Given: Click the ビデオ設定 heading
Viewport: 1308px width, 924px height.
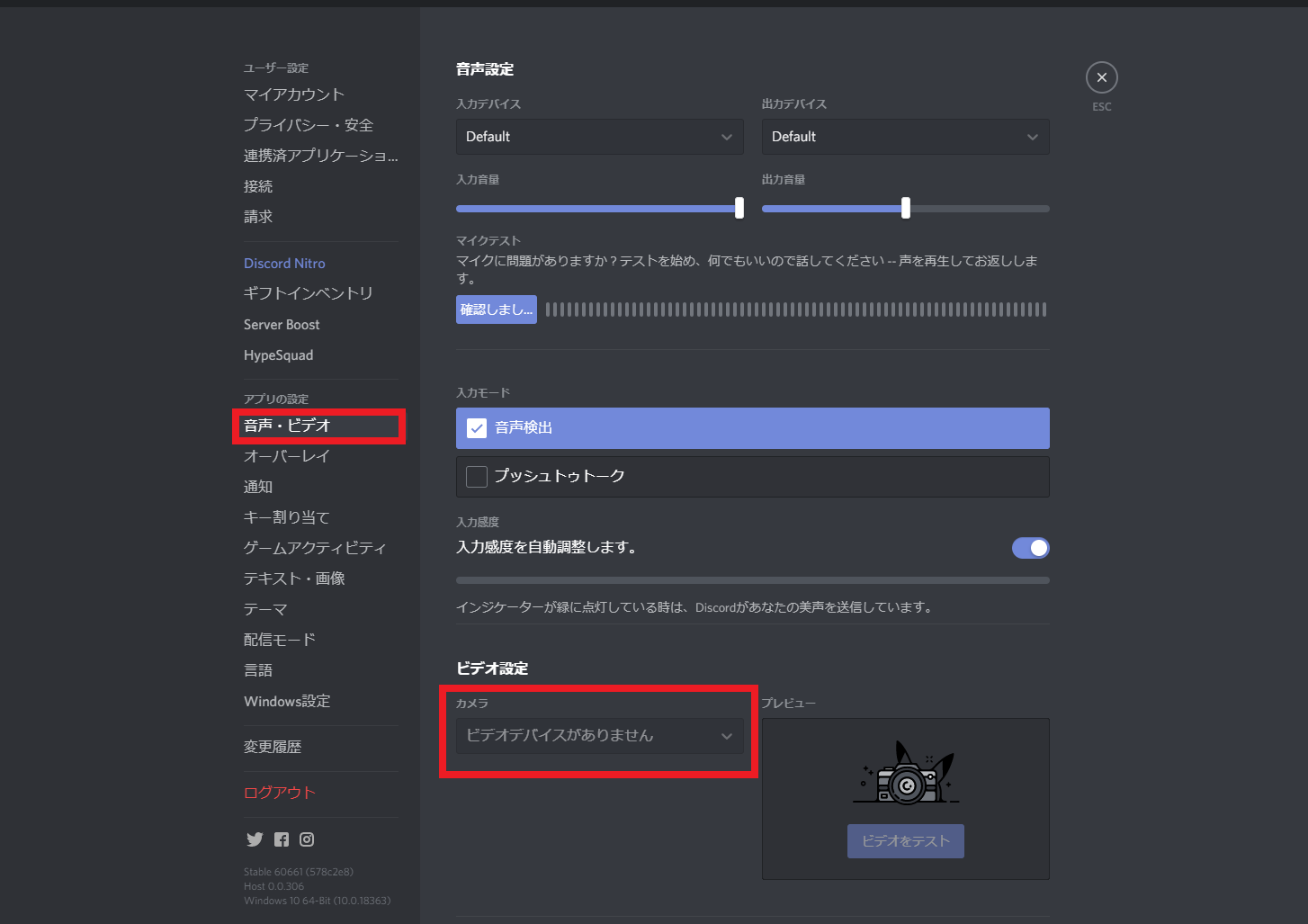Looking at the screenshot, I should [x=492, y=668].
